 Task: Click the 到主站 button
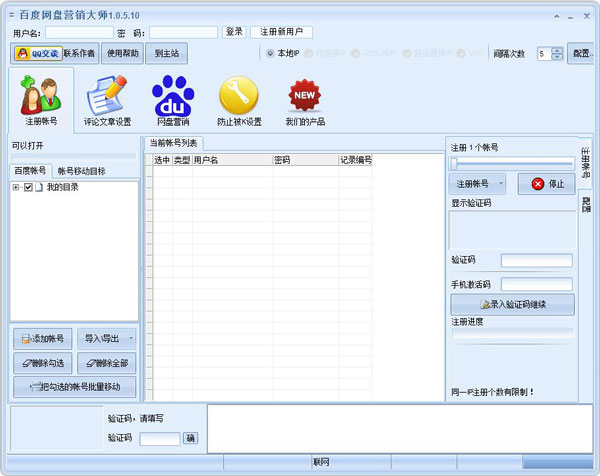[x=166, y=53]
